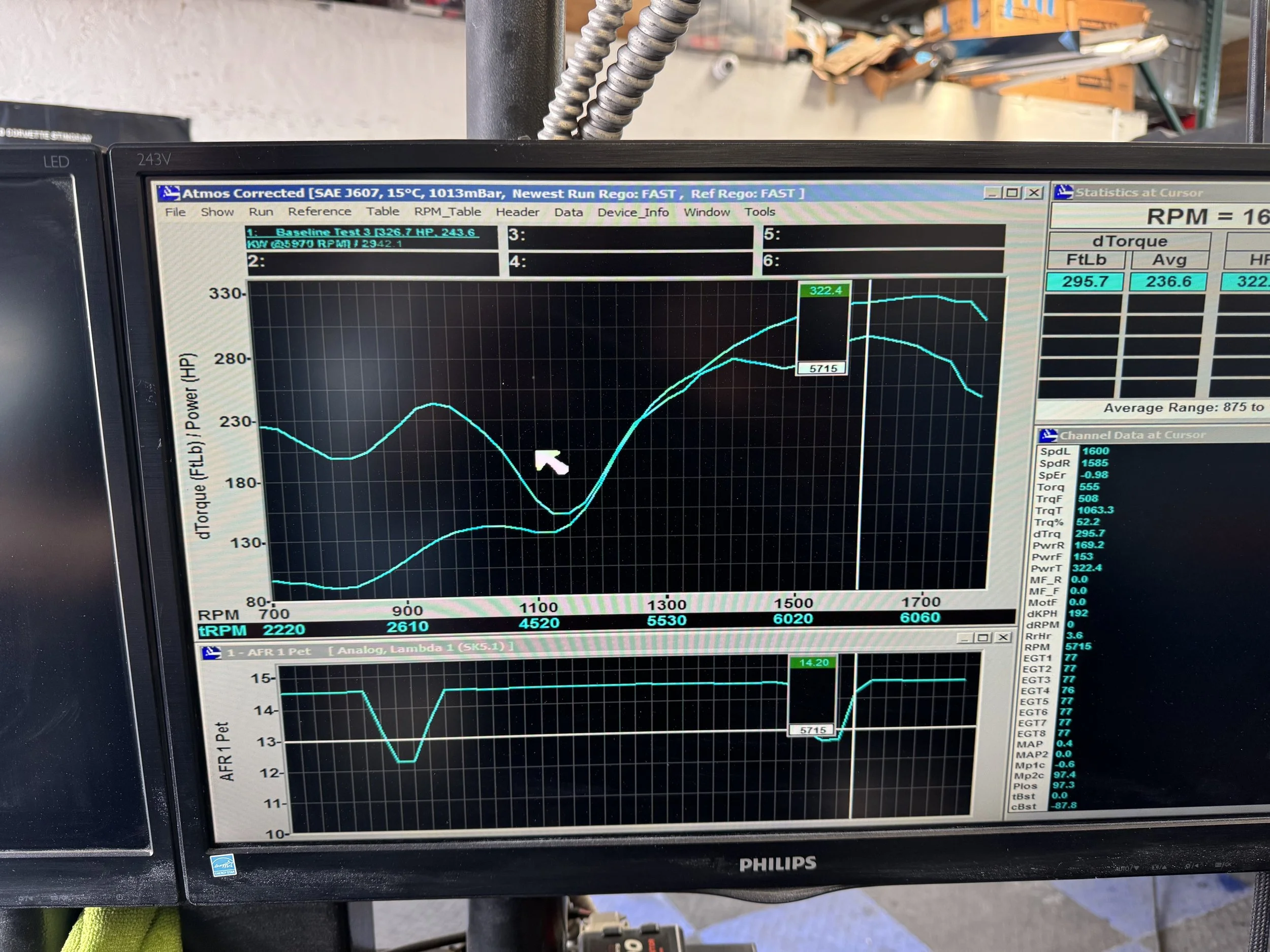This screenshot has width=1270, height=952.
Task: Open the Data menu
Action: coord(568,212)
